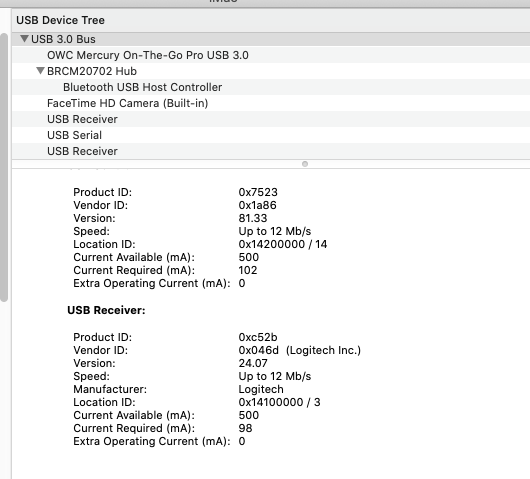Click the Location ID value 0x14100000 / 3

click(x=279, y=402)
